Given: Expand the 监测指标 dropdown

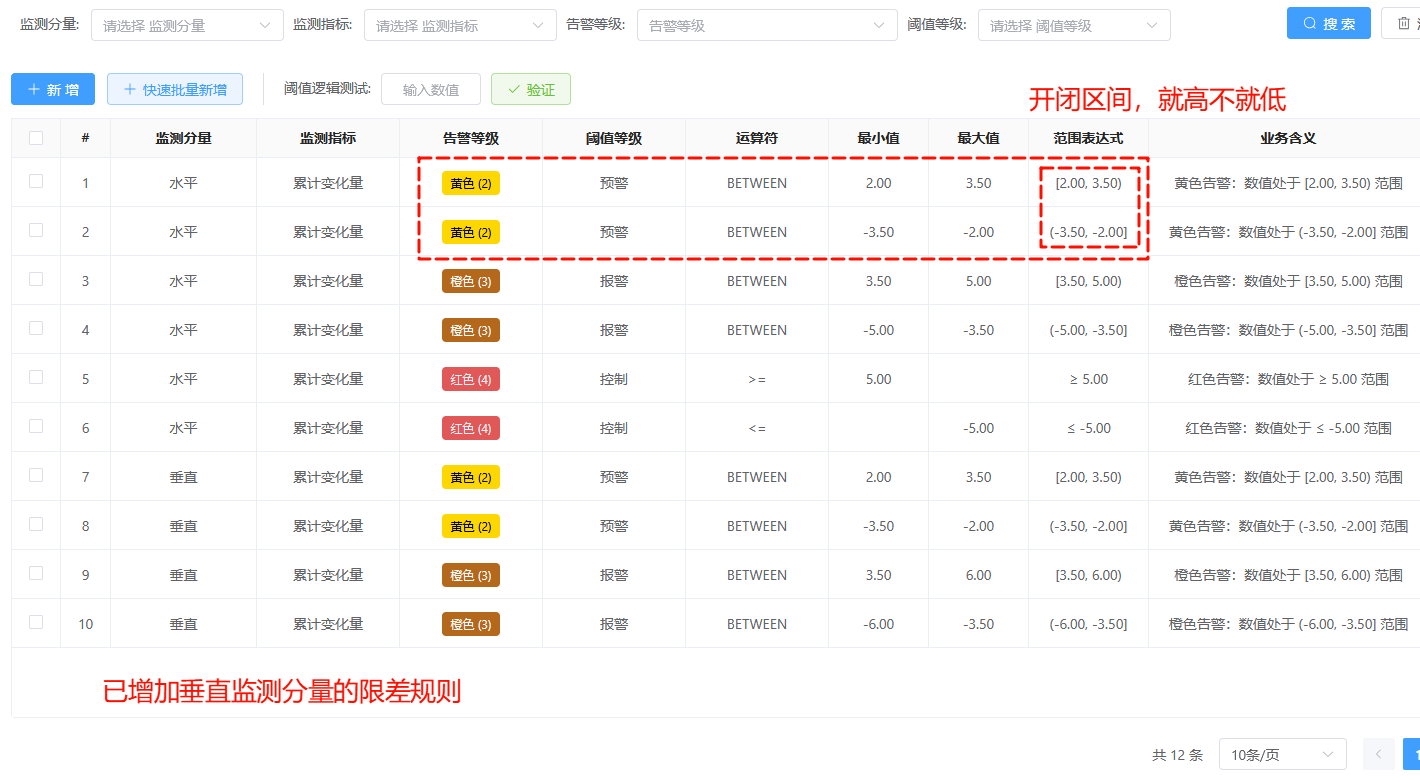Looking at the screenshot, I should 460,25.
